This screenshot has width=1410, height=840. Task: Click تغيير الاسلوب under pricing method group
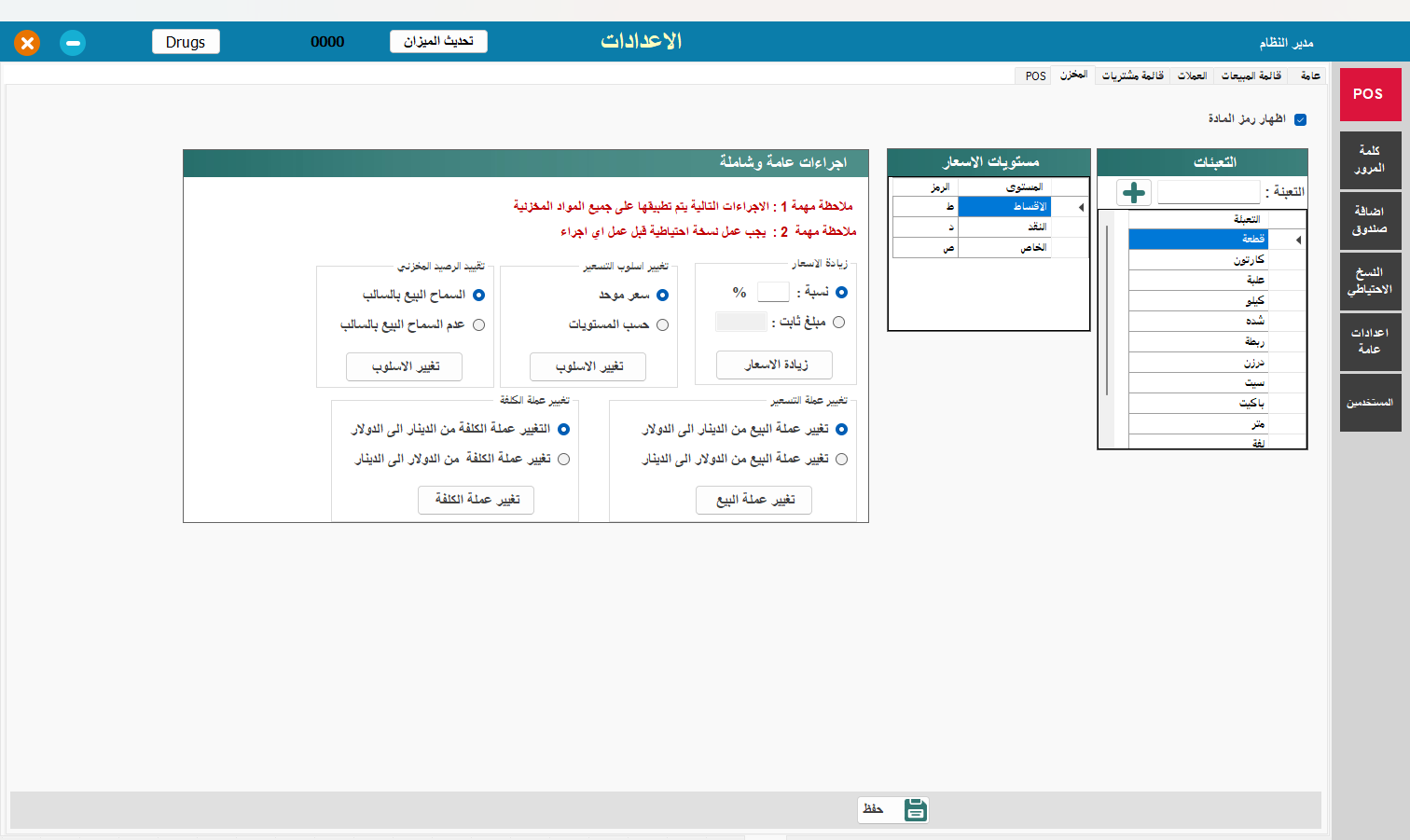[588, 366]
